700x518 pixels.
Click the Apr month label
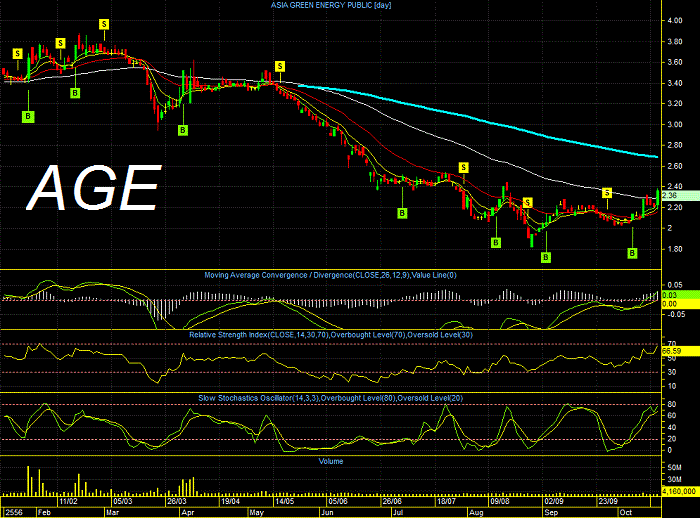(188, 512)
